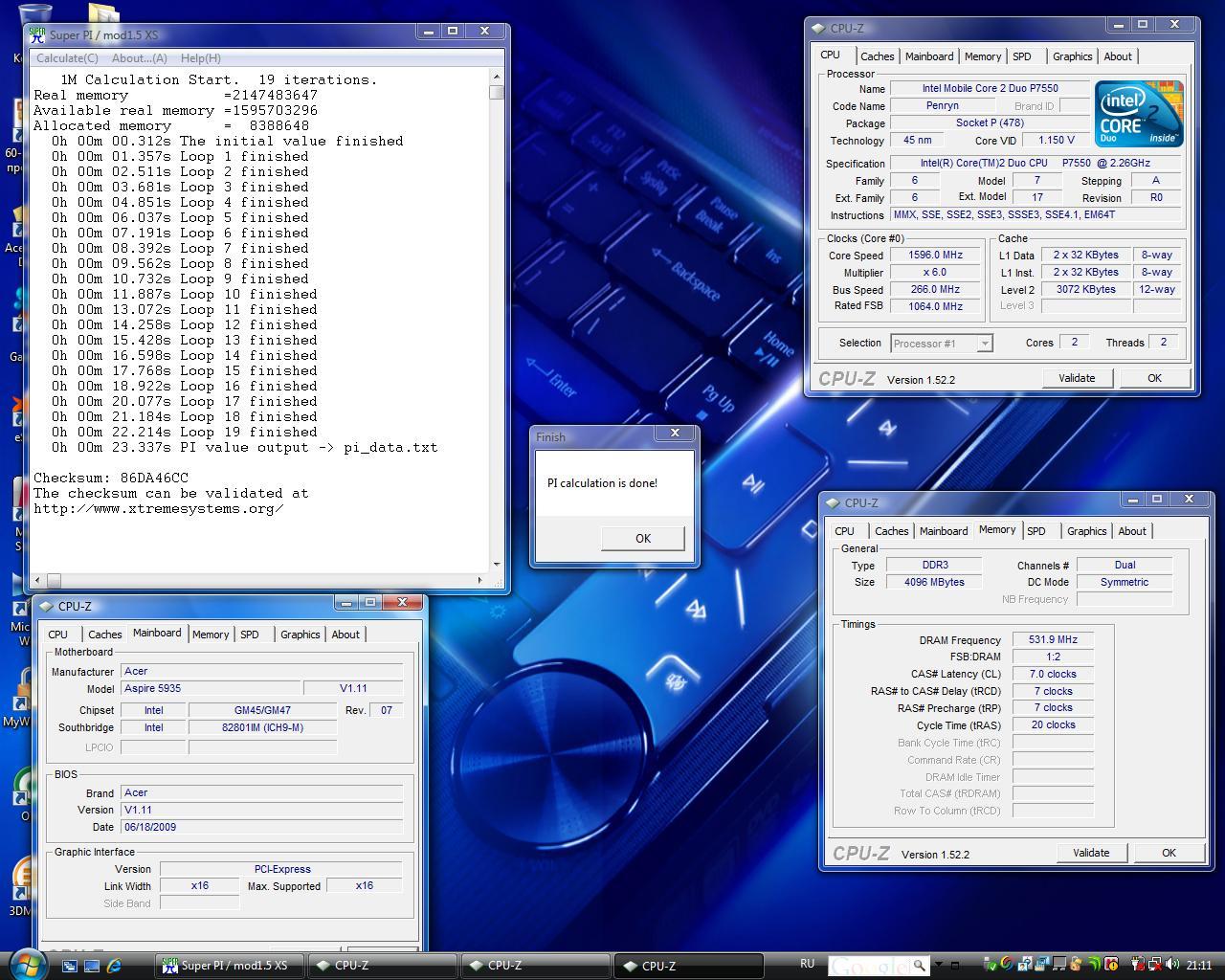Click the Model field Aspire 5935
The height and width of the screenshot is (980, 1225).
coord(210,688)
